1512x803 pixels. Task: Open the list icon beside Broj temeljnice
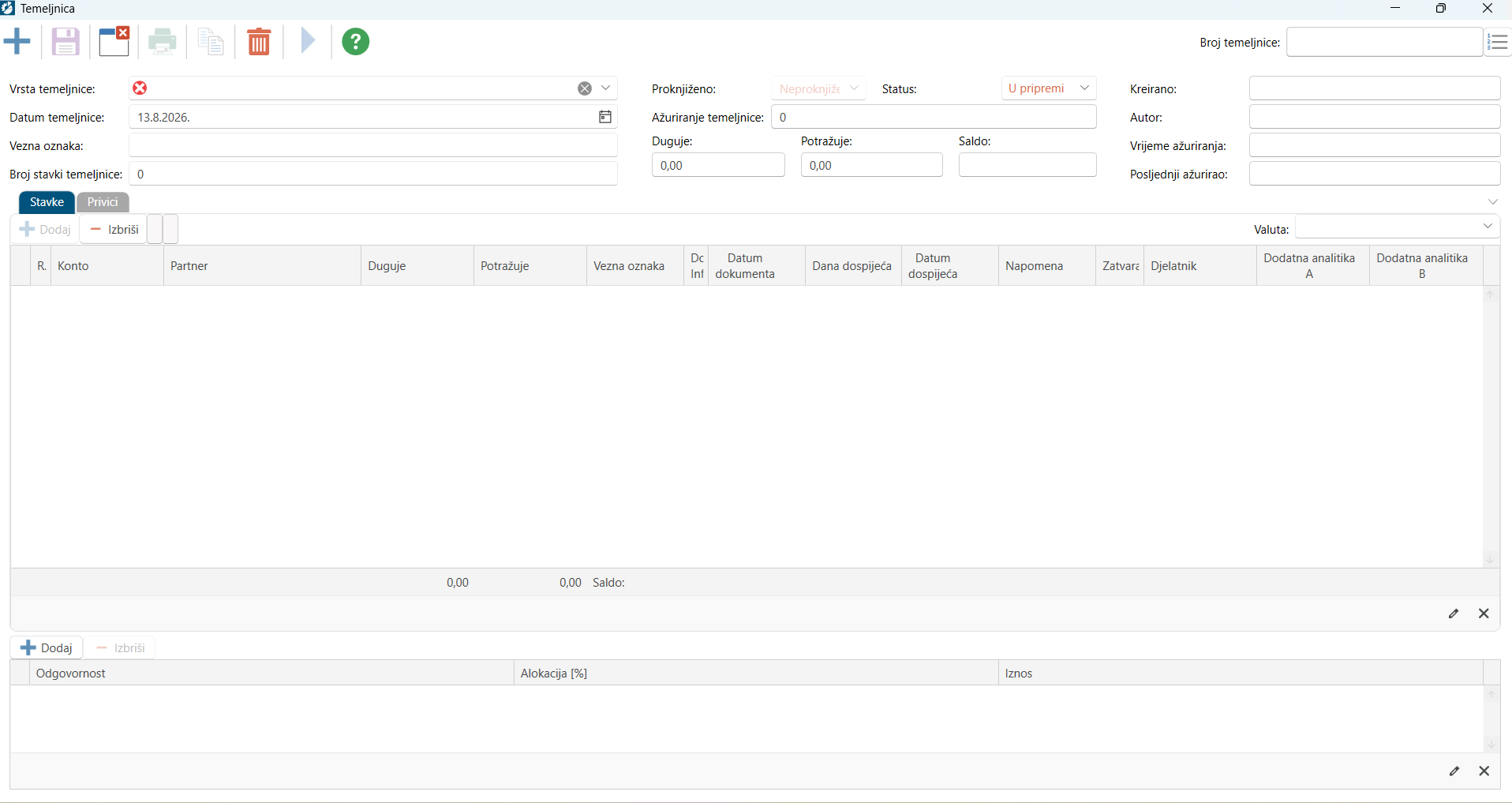coord(1498,42)
